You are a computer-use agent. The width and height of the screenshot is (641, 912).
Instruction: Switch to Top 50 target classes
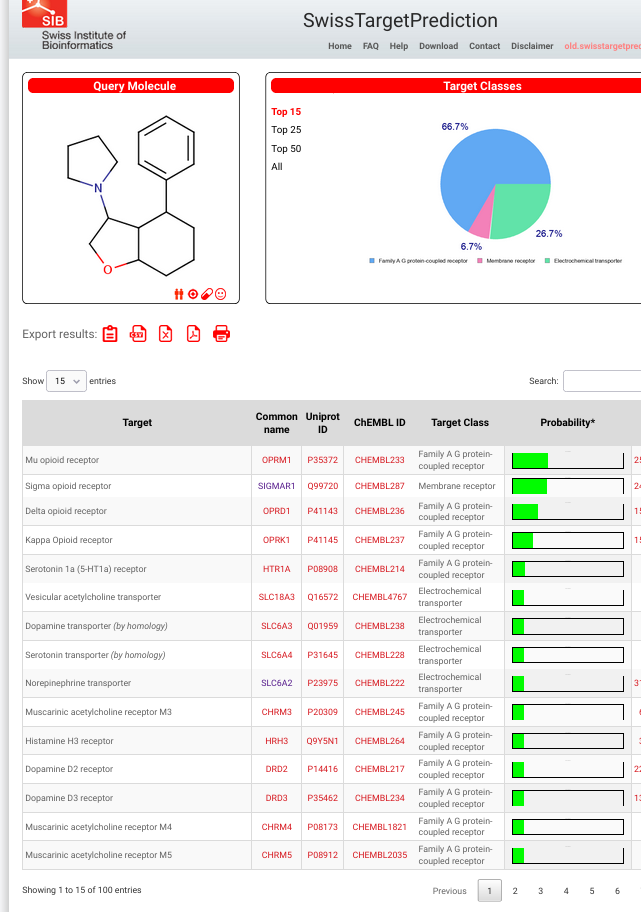point(286,148)
